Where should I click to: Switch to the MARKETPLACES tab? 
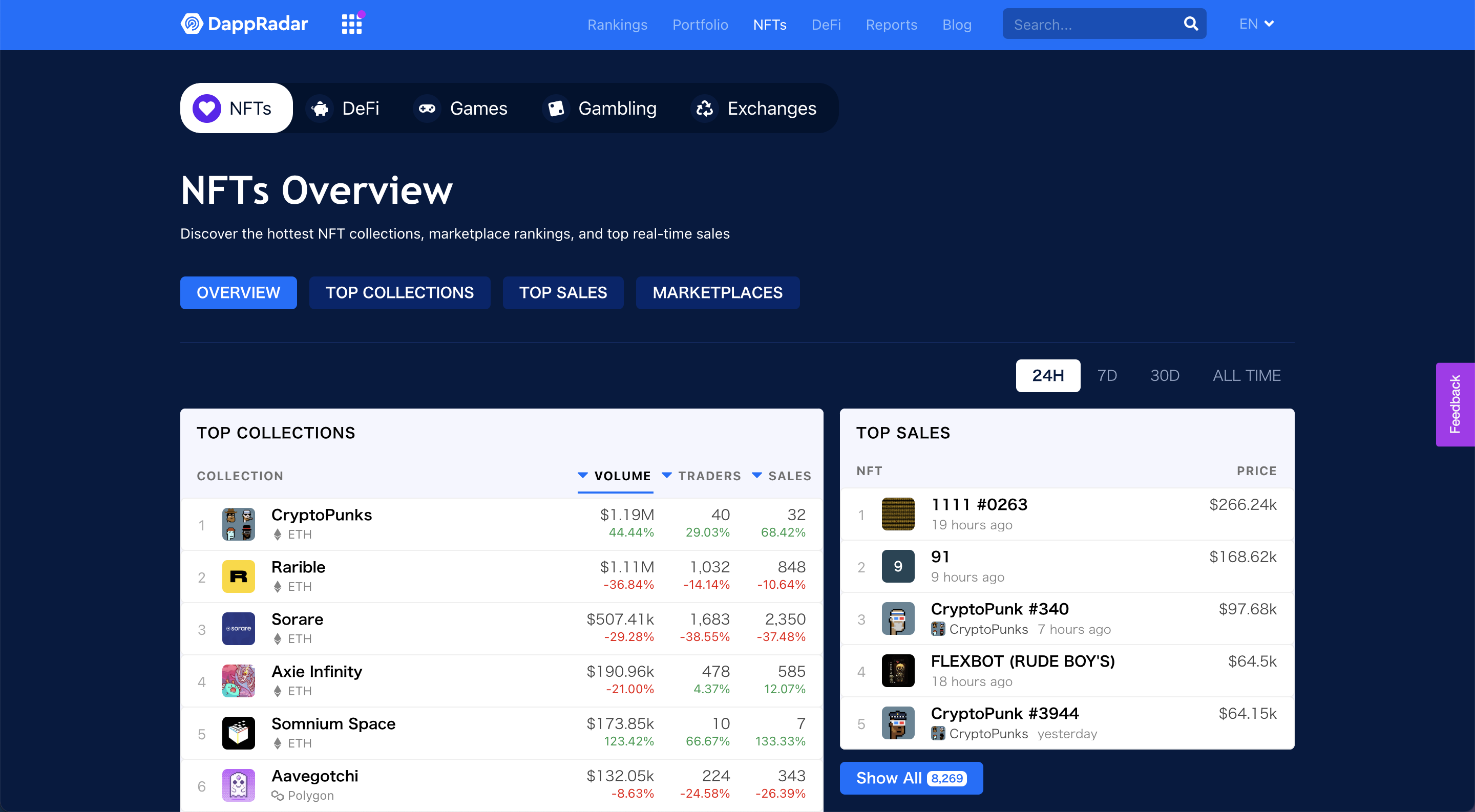coord(718,292)
